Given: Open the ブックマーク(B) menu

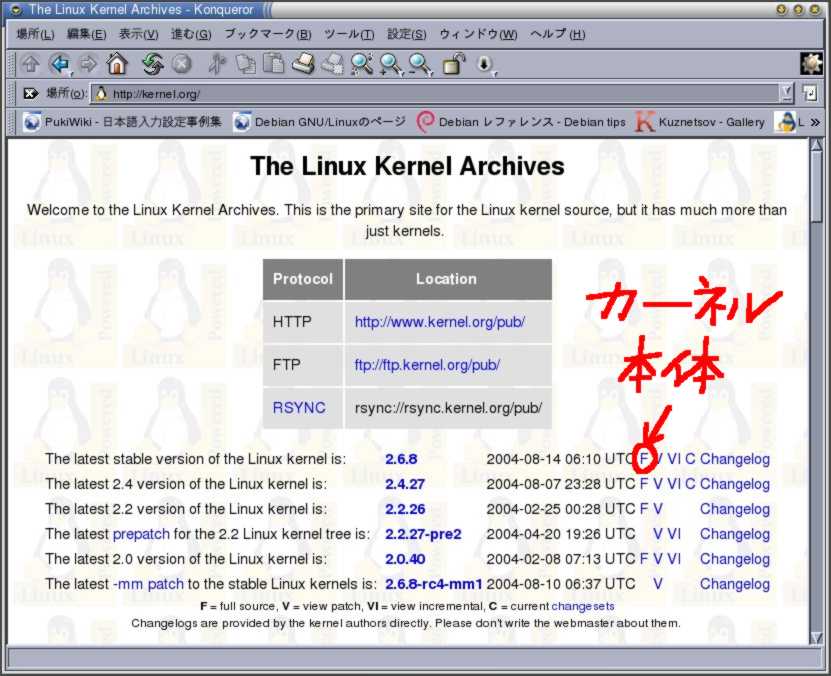Looking at the screenshot, I should 267,34.
